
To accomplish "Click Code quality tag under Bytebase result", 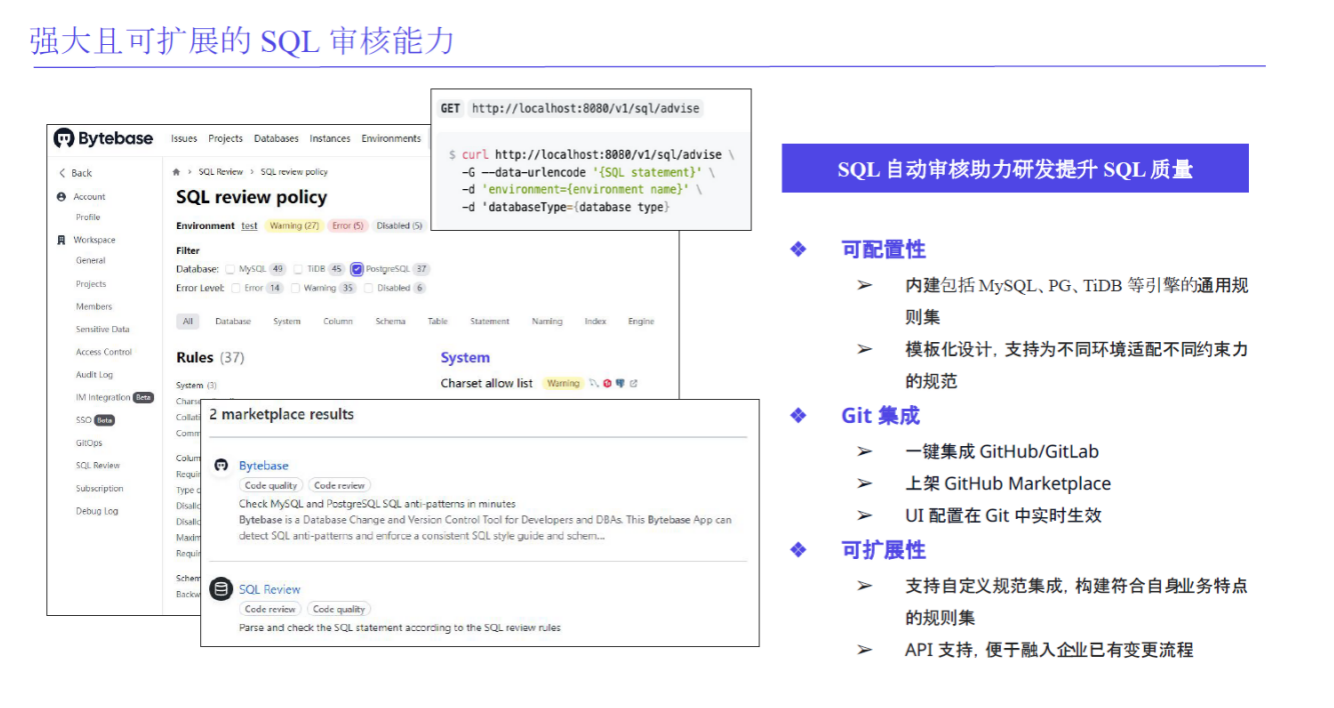I will [270, 486].
